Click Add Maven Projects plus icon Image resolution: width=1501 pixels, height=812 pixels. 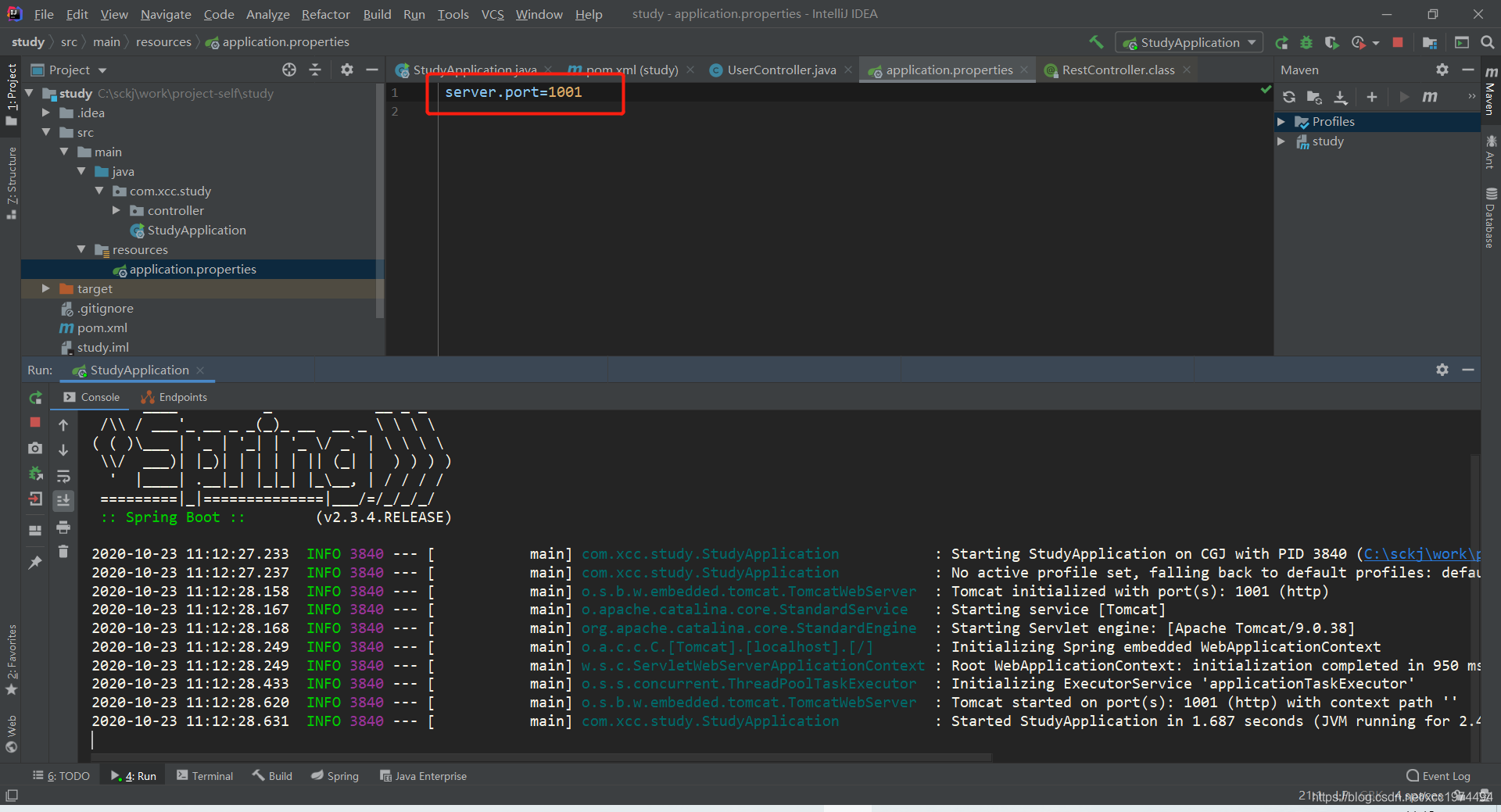click(1371, 97)
